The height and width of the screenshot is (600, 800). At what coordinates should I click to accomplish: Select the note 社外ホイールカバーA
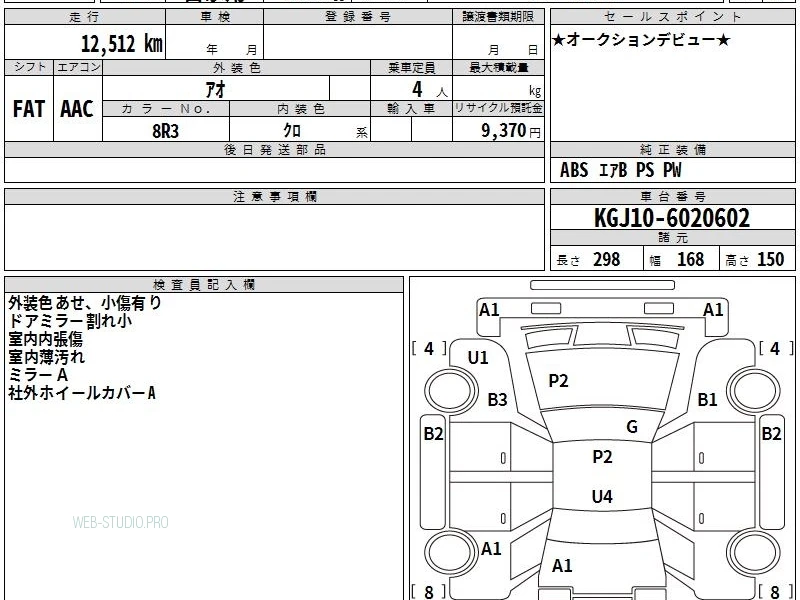tap(82, 393)
